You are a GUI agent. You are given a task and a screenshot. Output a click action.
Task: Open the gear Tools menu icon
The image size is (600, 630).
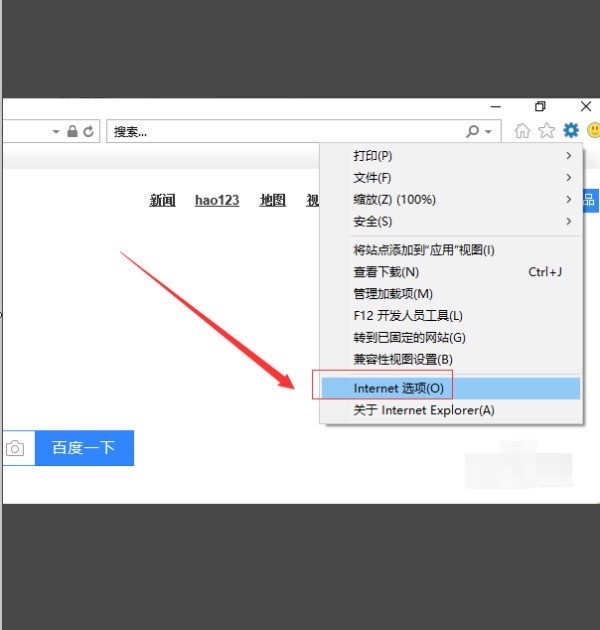(x=571, y=131)
